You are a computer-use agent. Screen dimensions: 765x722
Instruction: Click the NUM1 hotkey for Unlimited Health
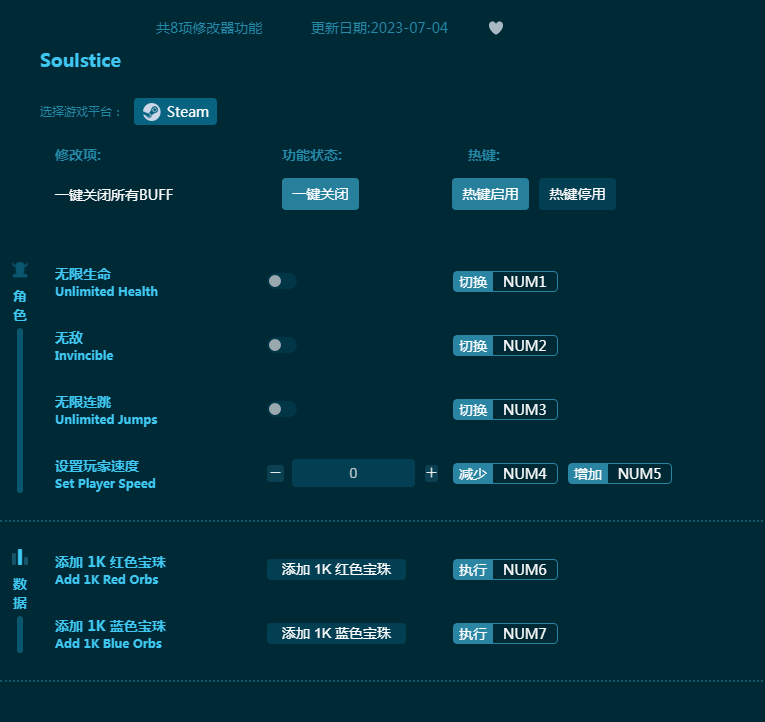(505, 281)
